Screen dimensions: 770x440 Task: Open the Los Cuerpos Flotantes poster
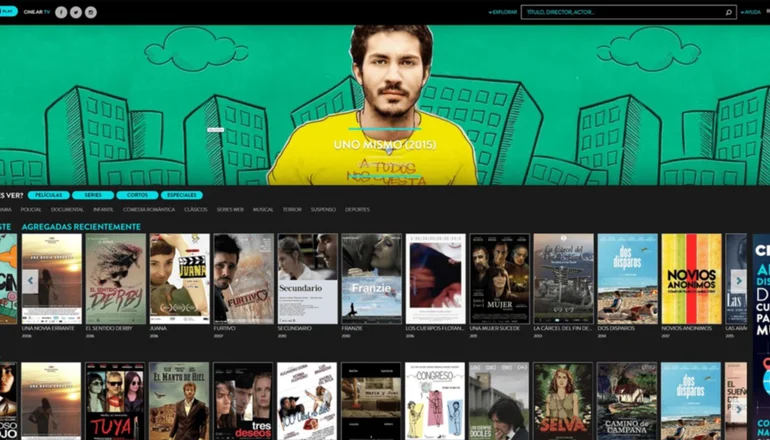(436, 278)
